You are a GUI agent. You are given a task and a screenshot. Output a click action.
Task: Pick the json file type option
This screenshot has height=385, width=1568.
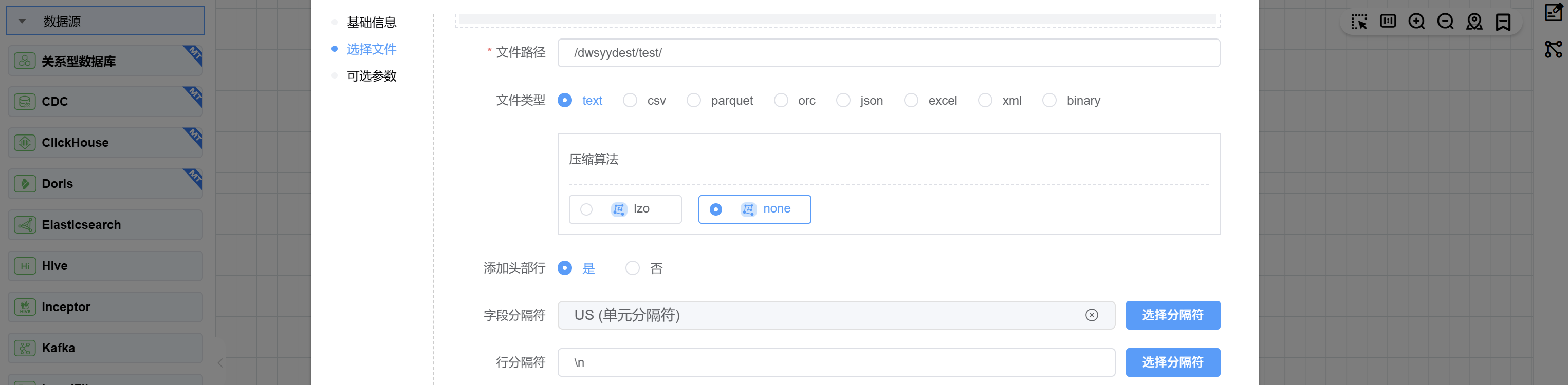843,100
